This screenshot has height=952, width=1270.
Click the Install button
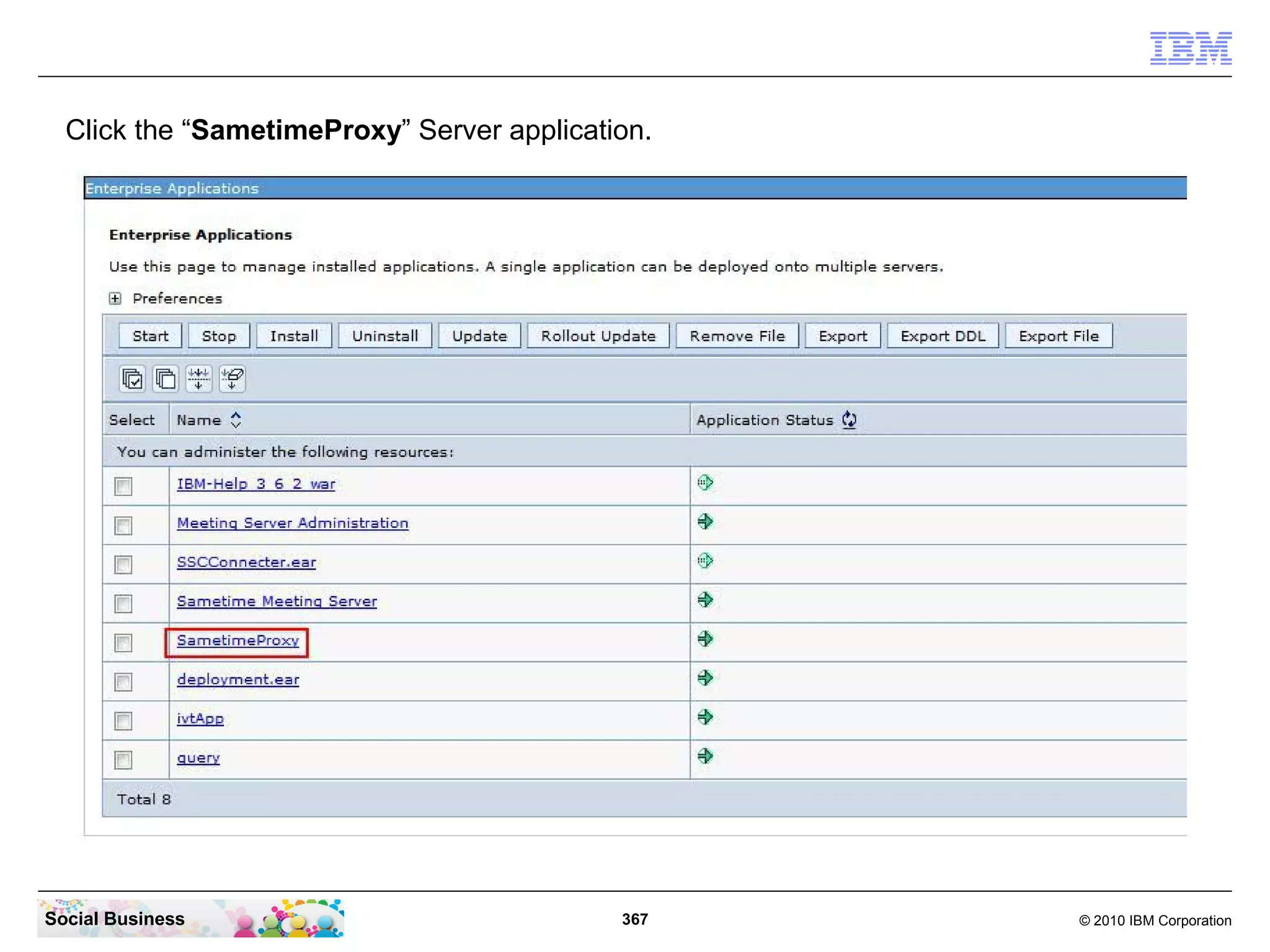294,336
